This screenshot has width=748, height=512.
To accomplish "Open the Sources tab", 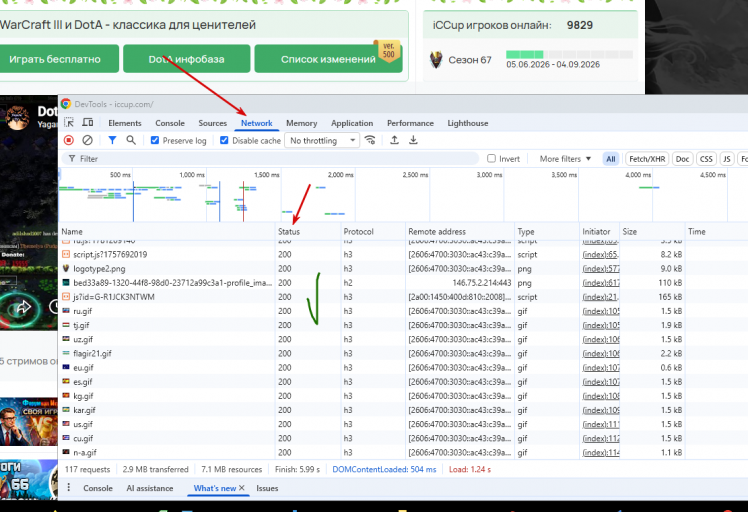I will [x=213, y=123].
